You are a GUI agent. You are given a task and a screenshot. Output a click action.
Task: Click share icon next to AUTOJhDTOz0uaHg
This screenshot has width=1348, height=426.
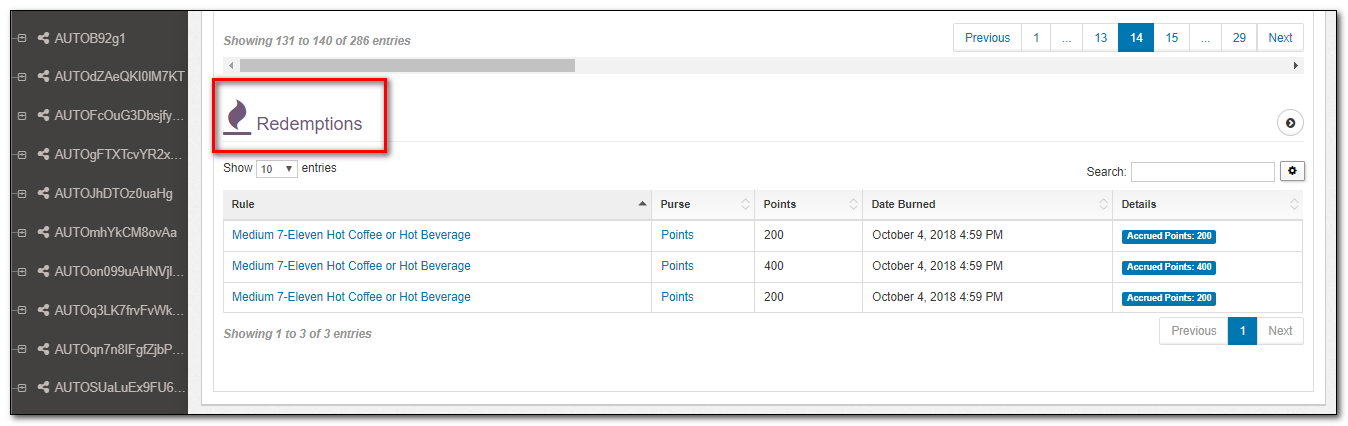point(44,194)
